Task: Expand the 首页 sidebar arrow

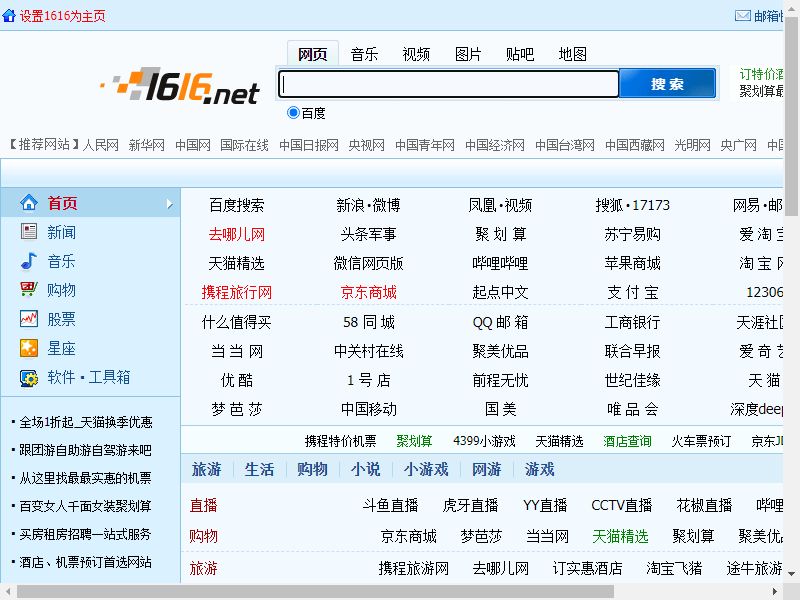Action: pos(169,204)
